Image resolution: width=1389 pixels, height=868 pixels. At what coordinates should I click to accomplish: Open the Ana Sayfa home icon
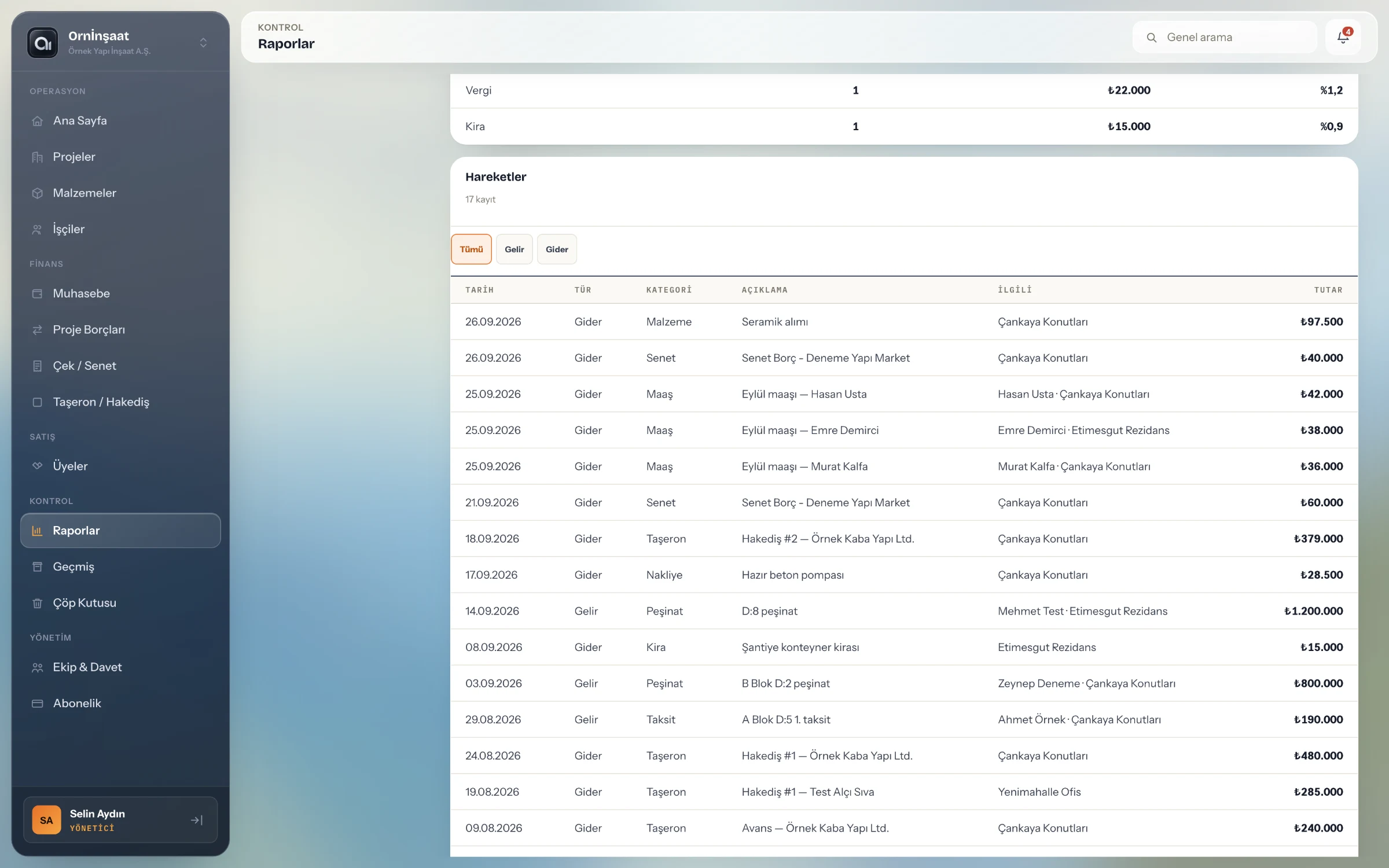pos(38,121)
